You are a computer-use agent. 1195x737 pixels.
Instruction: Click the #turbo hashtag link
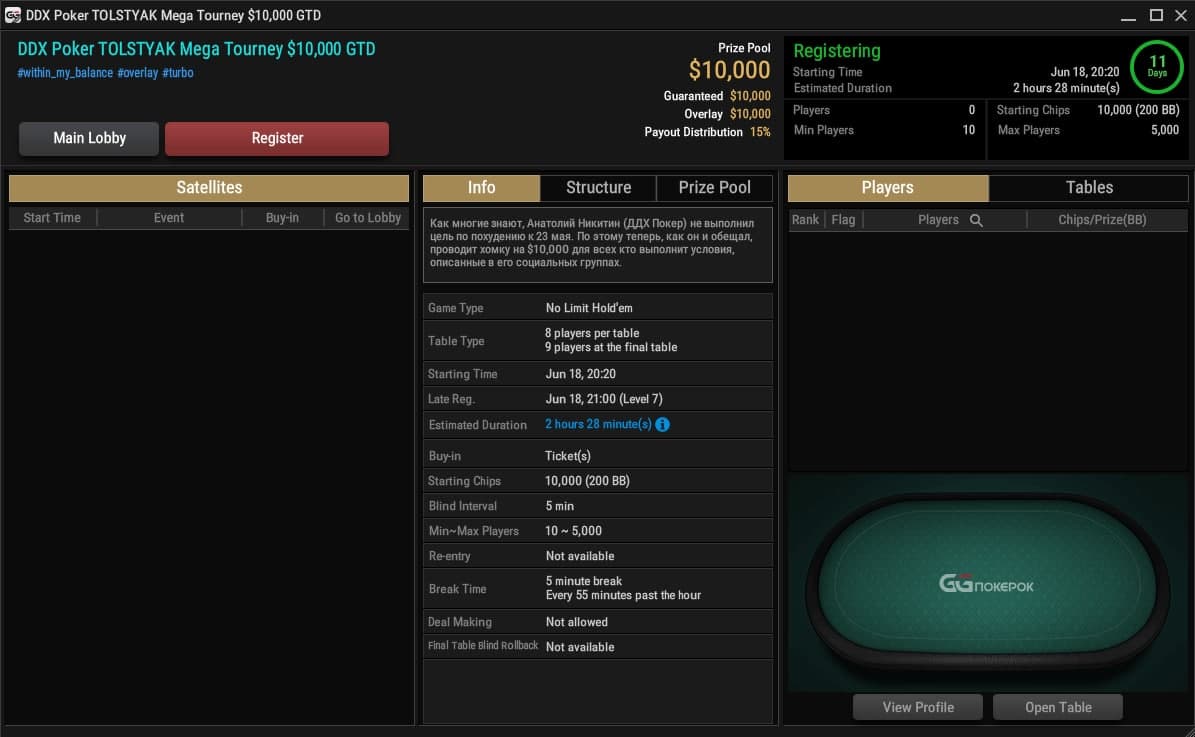coord(178,73)
